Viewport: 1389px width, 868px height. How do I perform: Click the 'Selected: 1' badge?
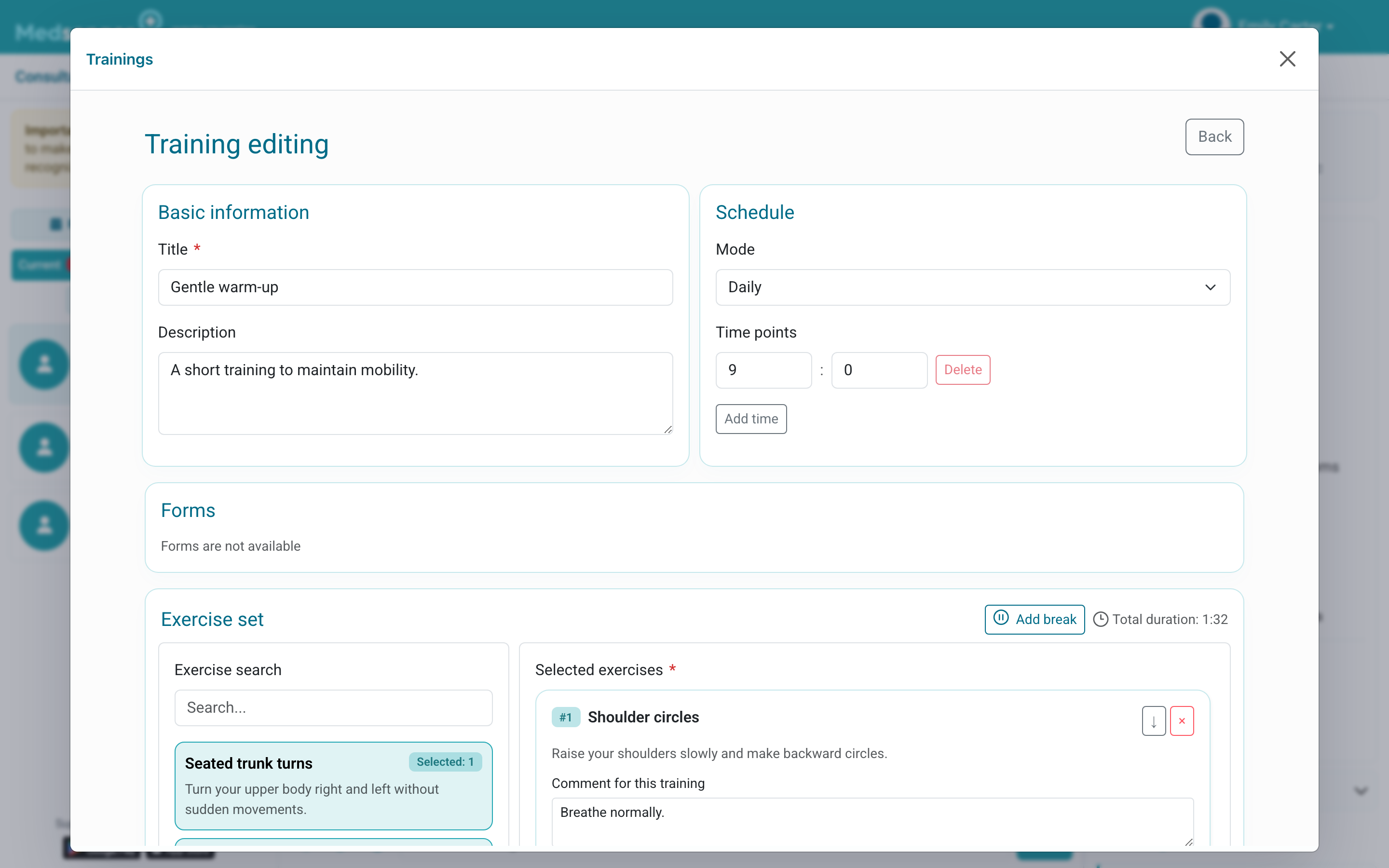(446, 762)
